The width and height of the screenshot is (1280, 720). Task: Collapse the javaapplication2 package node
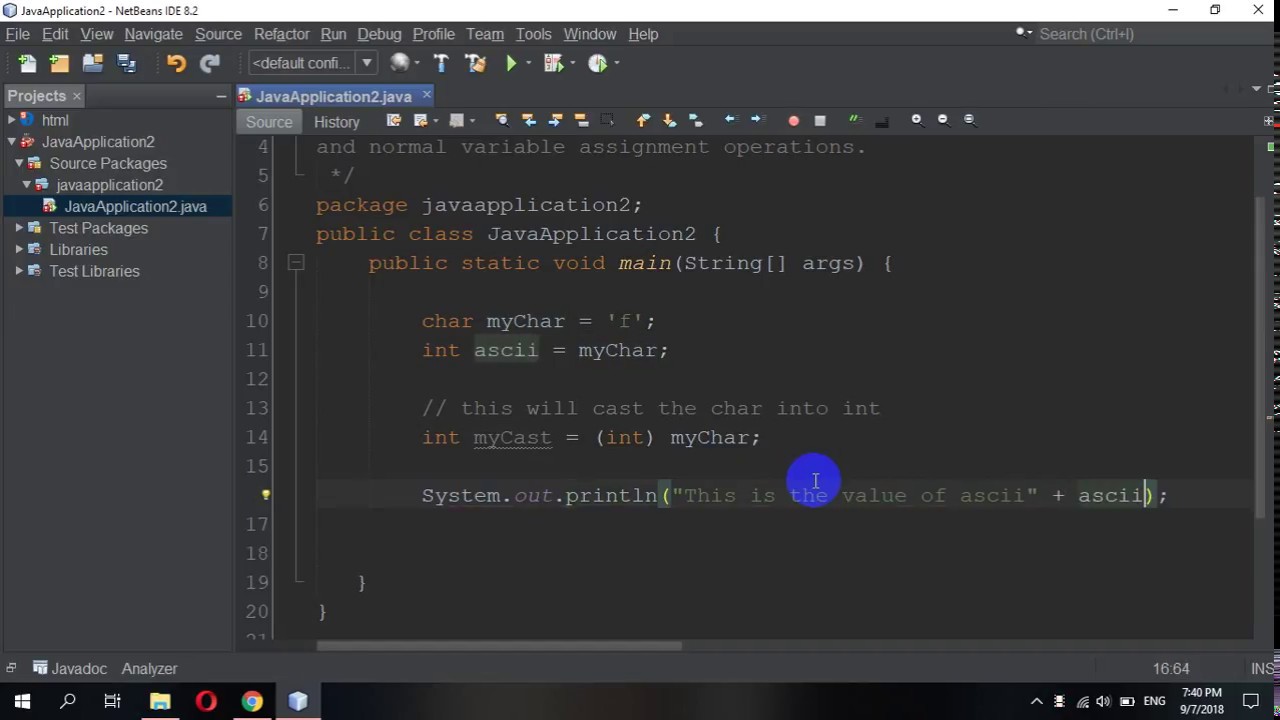[x=27, y=185]
